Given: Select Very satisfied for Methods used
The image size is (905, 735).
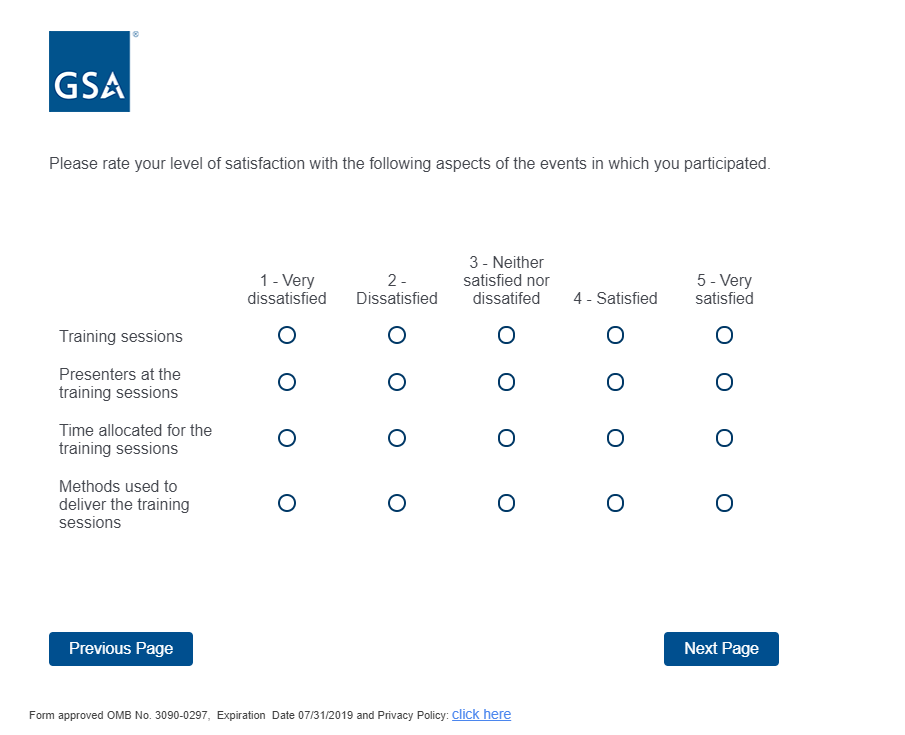Looking at the screenshot, I should [724, 503].
